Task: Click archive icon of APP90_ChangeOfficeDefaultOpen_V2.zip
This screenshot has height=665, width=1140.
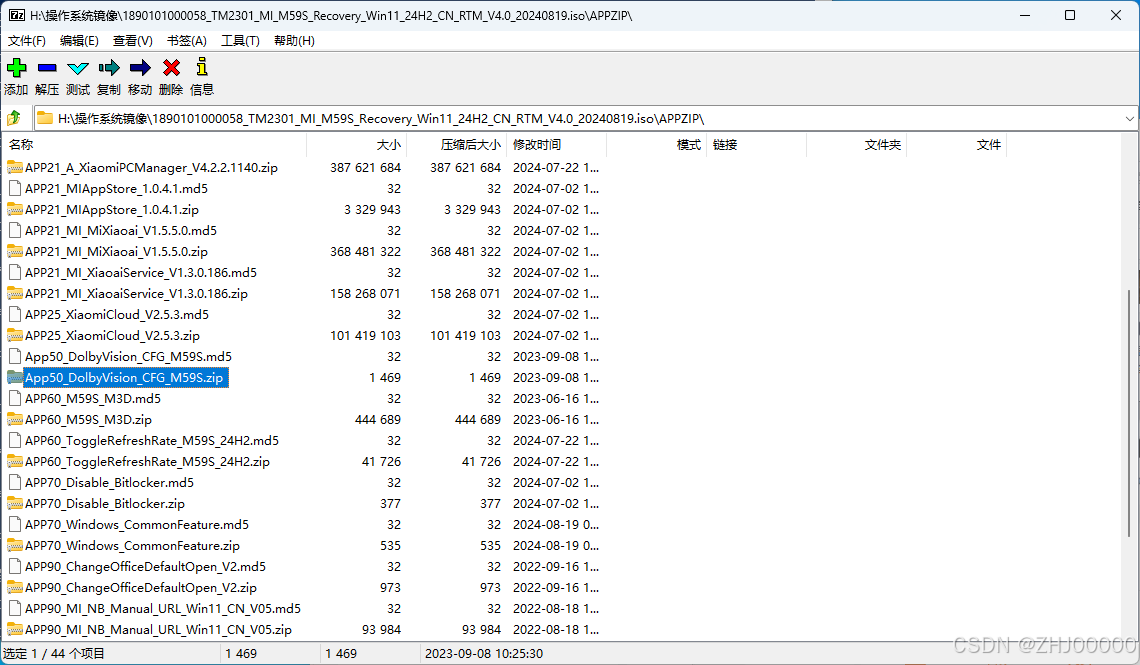Action: click(x=15, y=587)
